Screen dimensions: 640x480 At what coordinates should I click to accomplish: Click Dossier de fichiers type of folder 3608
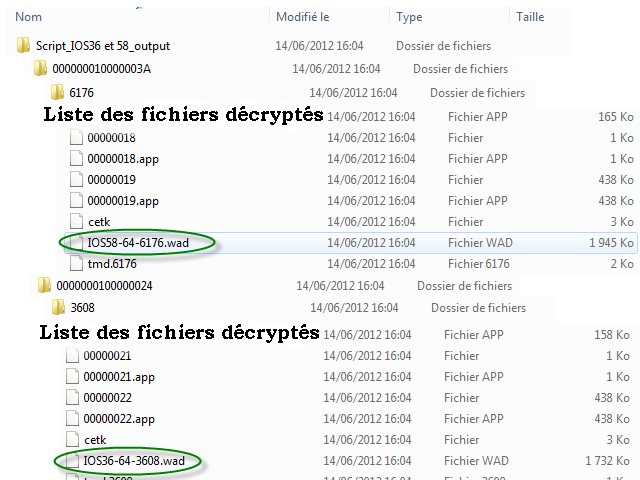[478, 308]
